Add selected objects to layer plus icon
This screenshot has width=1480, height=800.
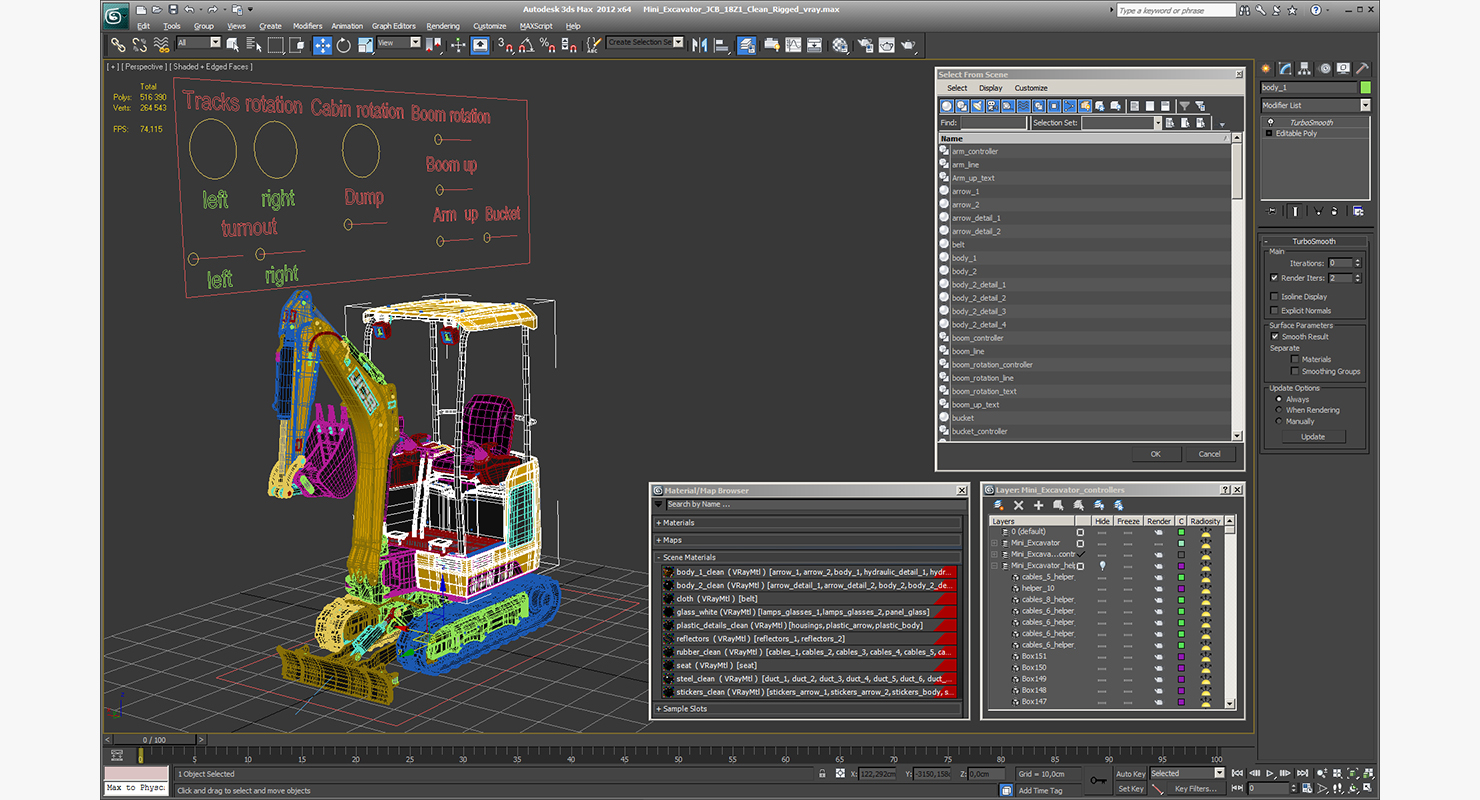[1038, 506]
